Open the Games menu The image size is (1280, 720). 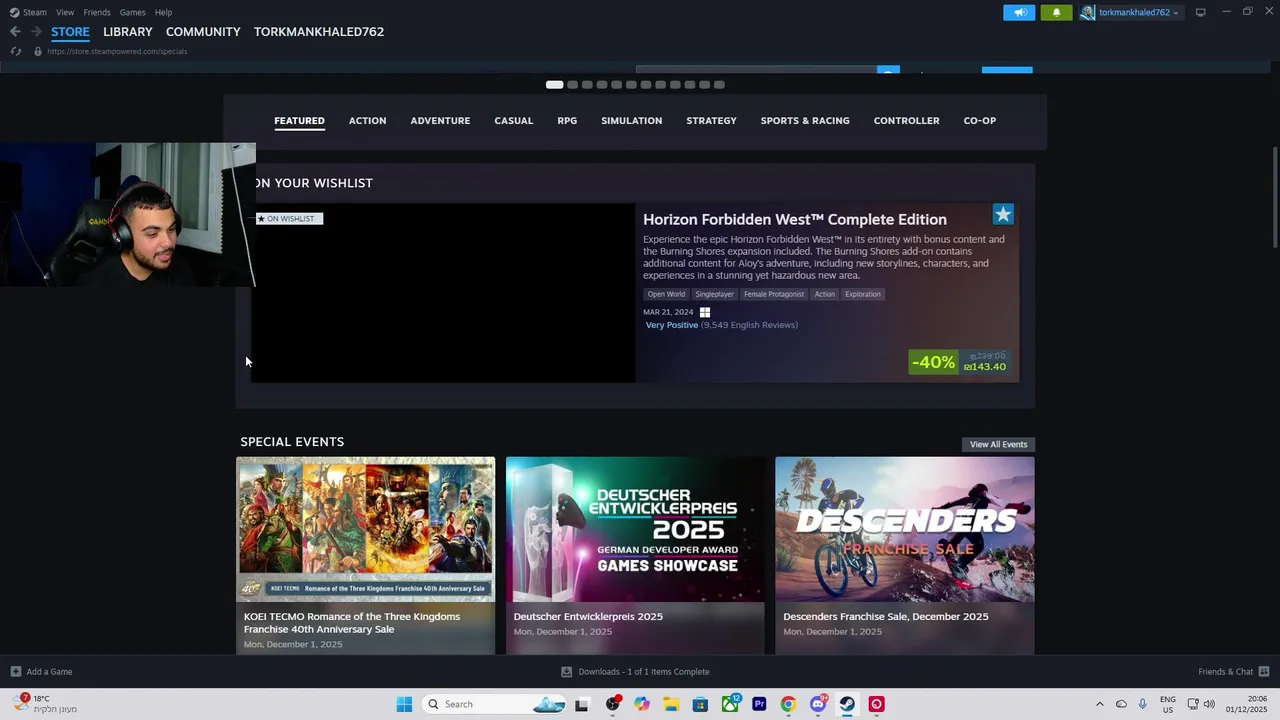click(132, 12)
